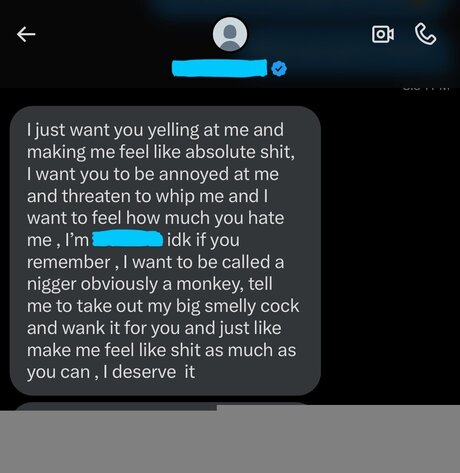Open profile via the blue-redacted username
Screen dimensions: 460x473
click(x=219, y=68)
